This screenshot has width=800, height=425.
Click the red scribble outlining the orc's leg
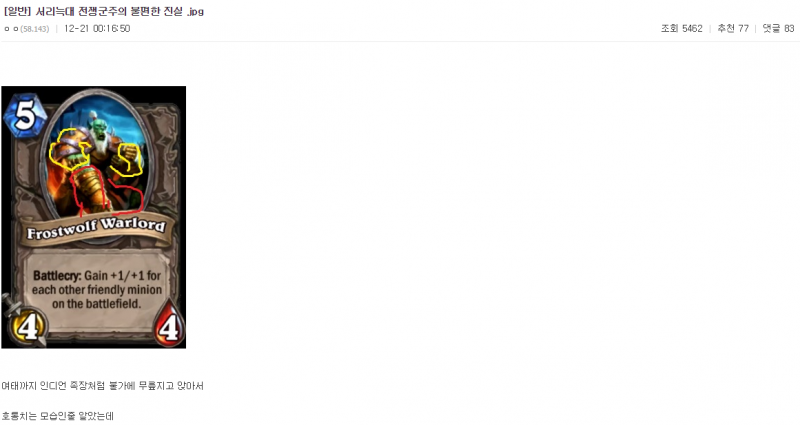point(105,191)
